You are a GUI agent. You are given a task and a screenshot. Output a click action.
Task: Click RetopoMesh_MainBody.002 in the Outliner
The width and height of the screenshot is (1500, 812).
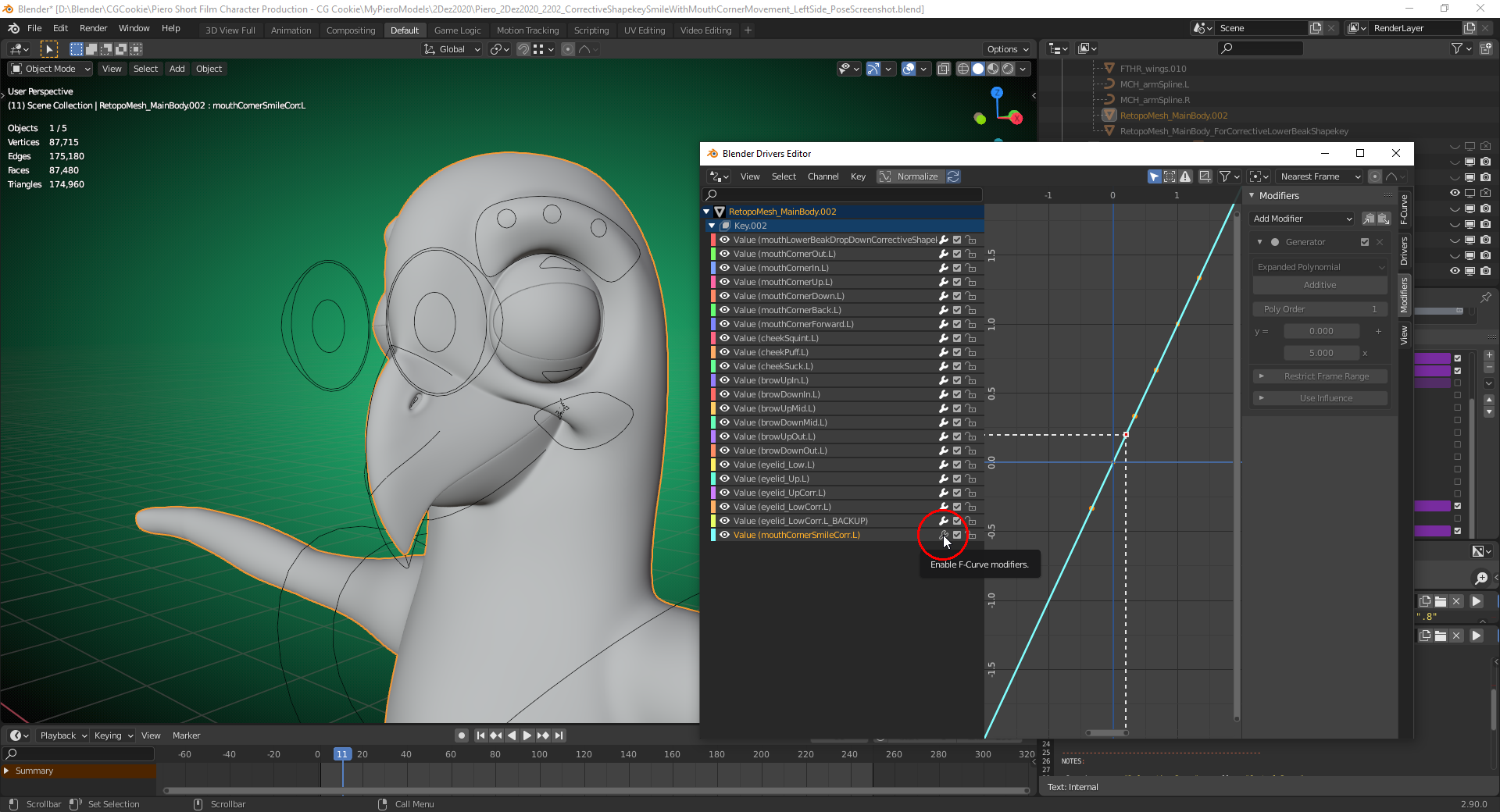coord(1173,116)
